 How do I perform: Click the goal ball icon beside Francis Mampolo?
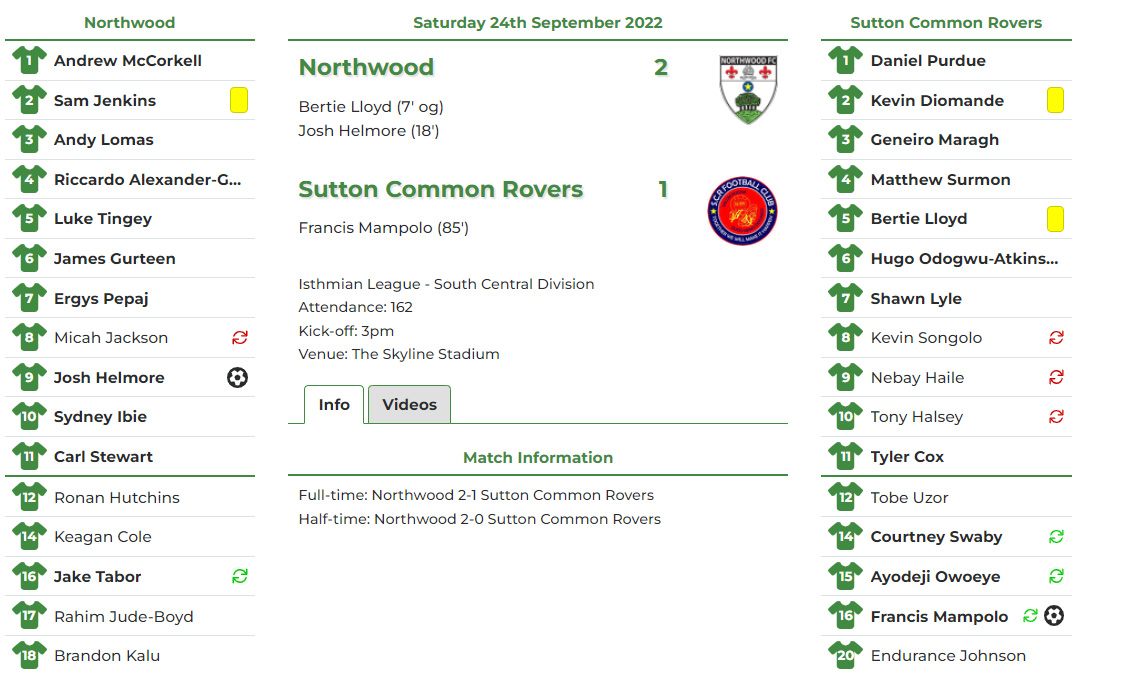[1054, 616]
